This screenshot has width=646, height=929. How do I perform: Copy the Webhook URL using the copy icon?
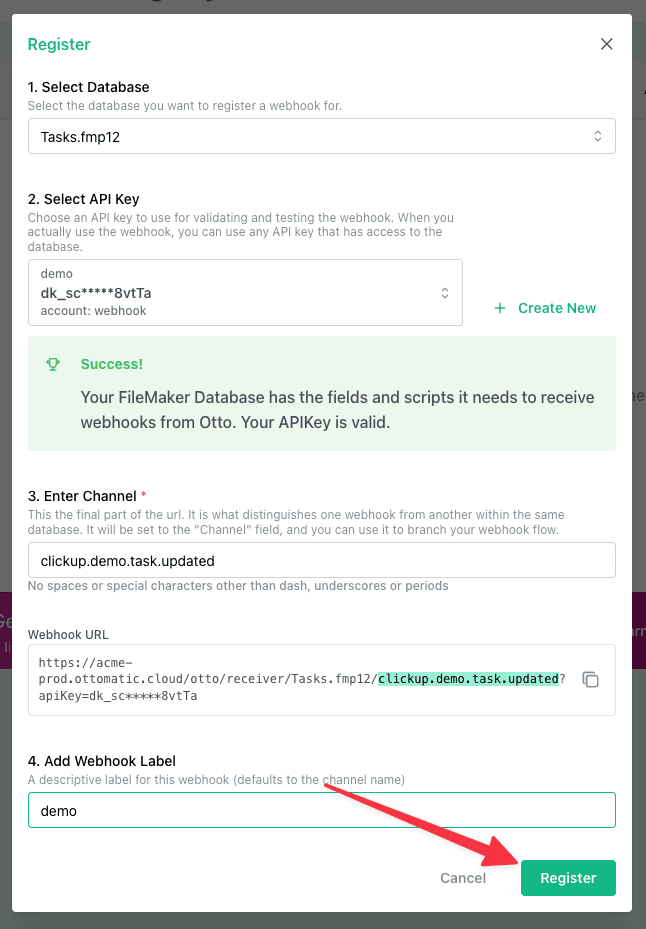tap(590, 678)
